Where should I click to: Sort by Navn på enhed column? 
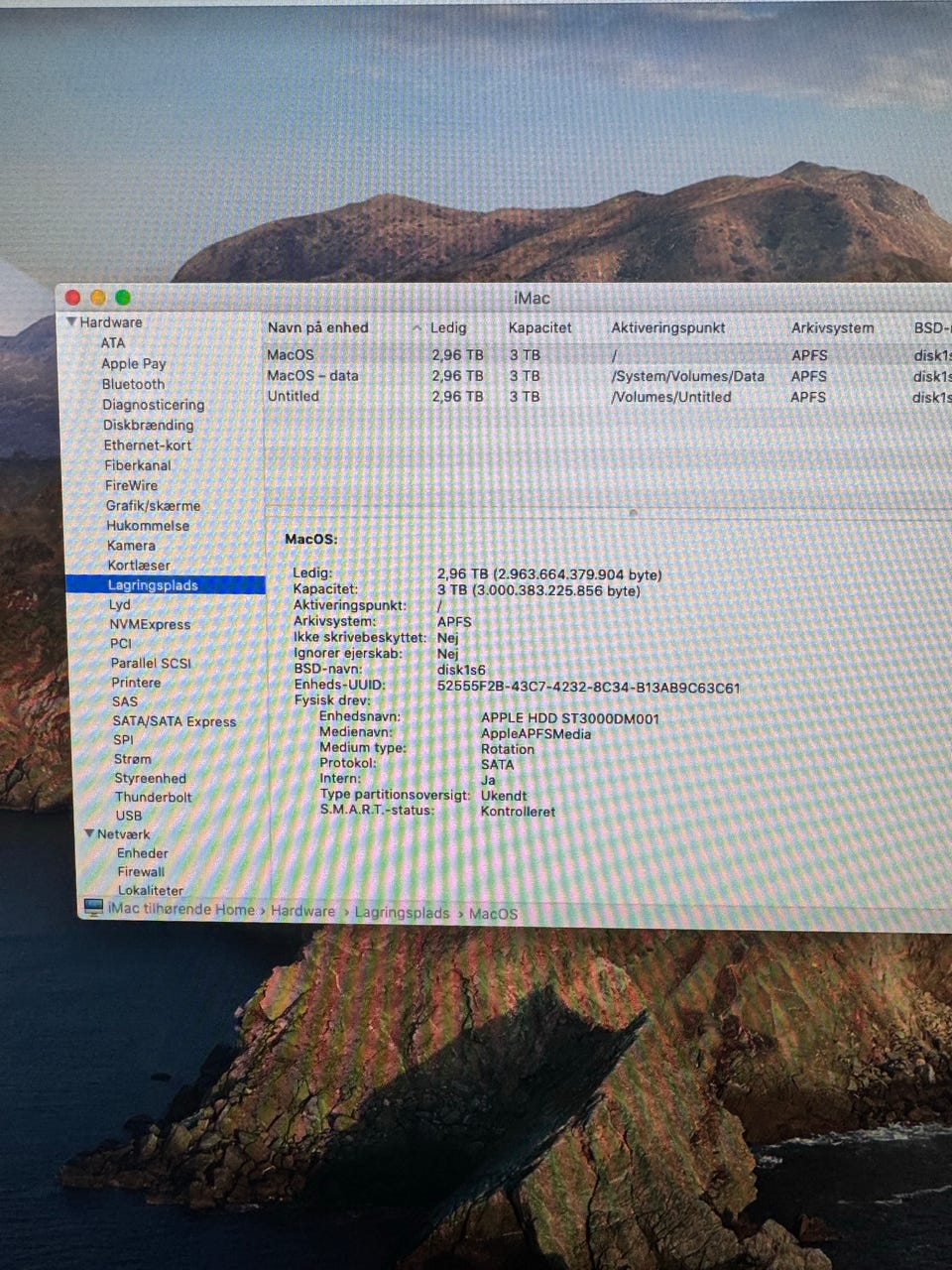(x=317, y=327)
